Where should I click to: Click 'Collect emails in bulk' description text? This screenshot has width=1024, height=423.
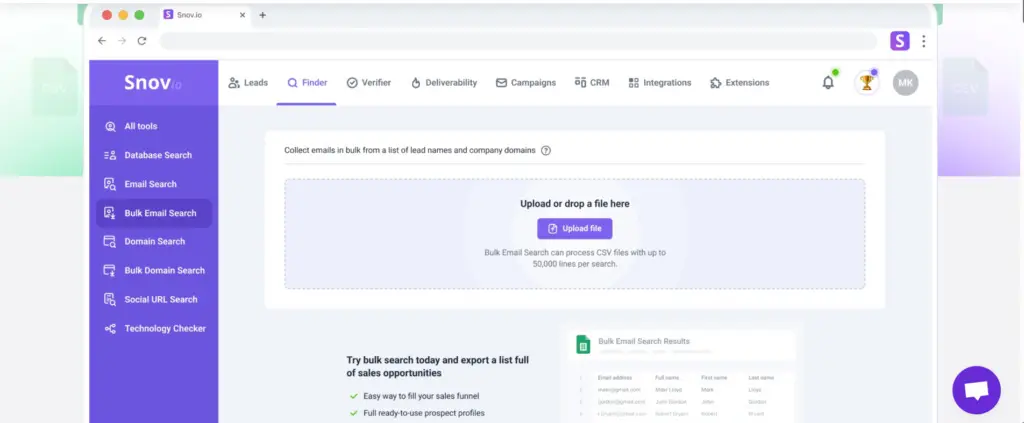pyautogui.click(x=409, y=150)
